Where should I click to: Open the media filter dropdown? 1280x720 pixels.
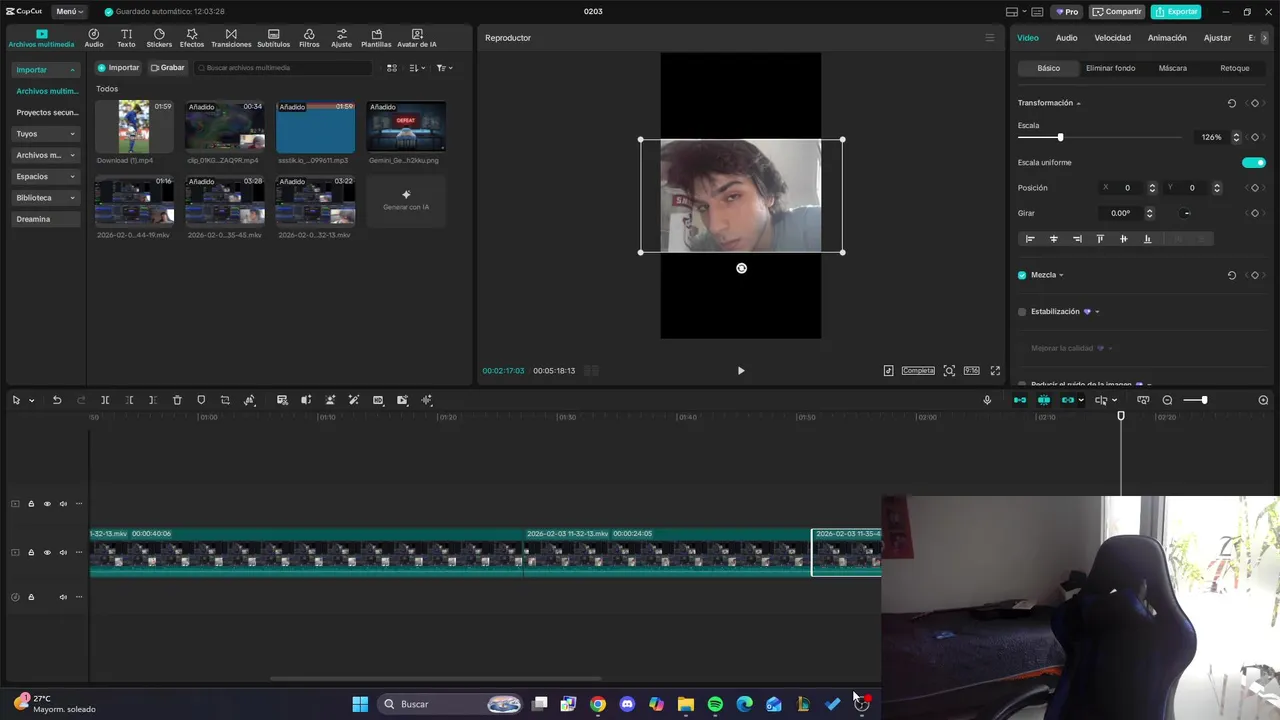(445, 68)
